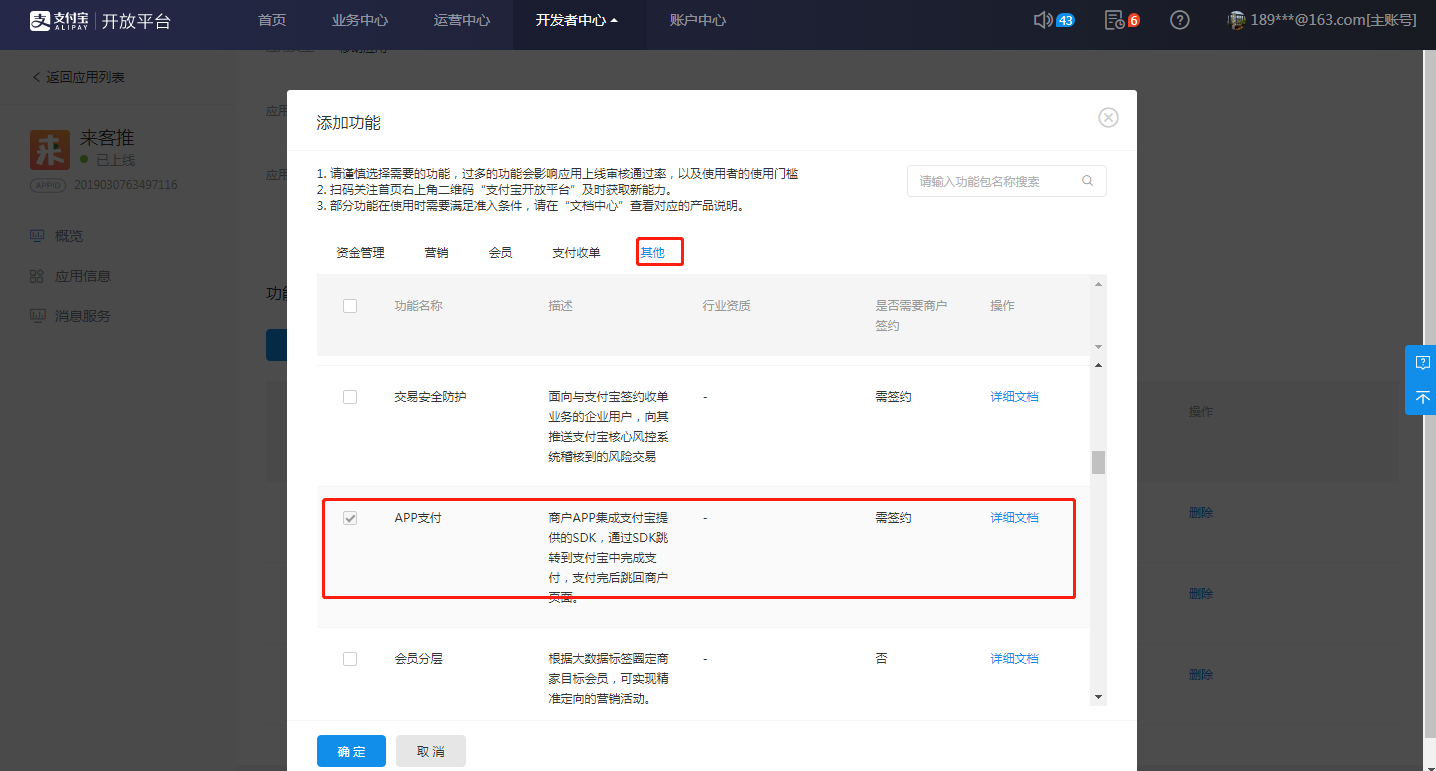Click the Alipay open platform logo

[x=100, y=20]
